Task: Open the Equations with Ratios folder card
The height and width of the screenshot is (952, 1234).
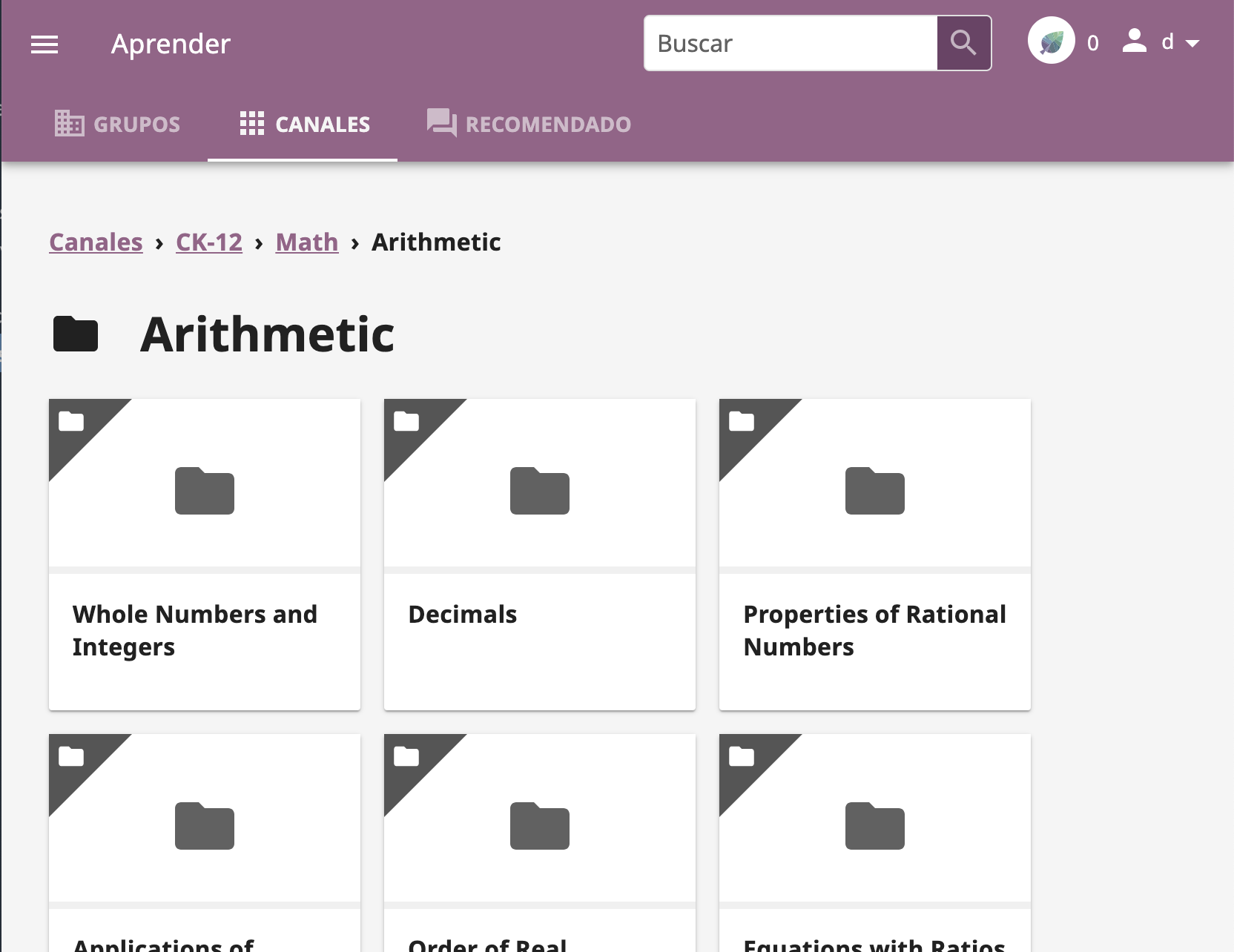Action: (x=875, y=843)
